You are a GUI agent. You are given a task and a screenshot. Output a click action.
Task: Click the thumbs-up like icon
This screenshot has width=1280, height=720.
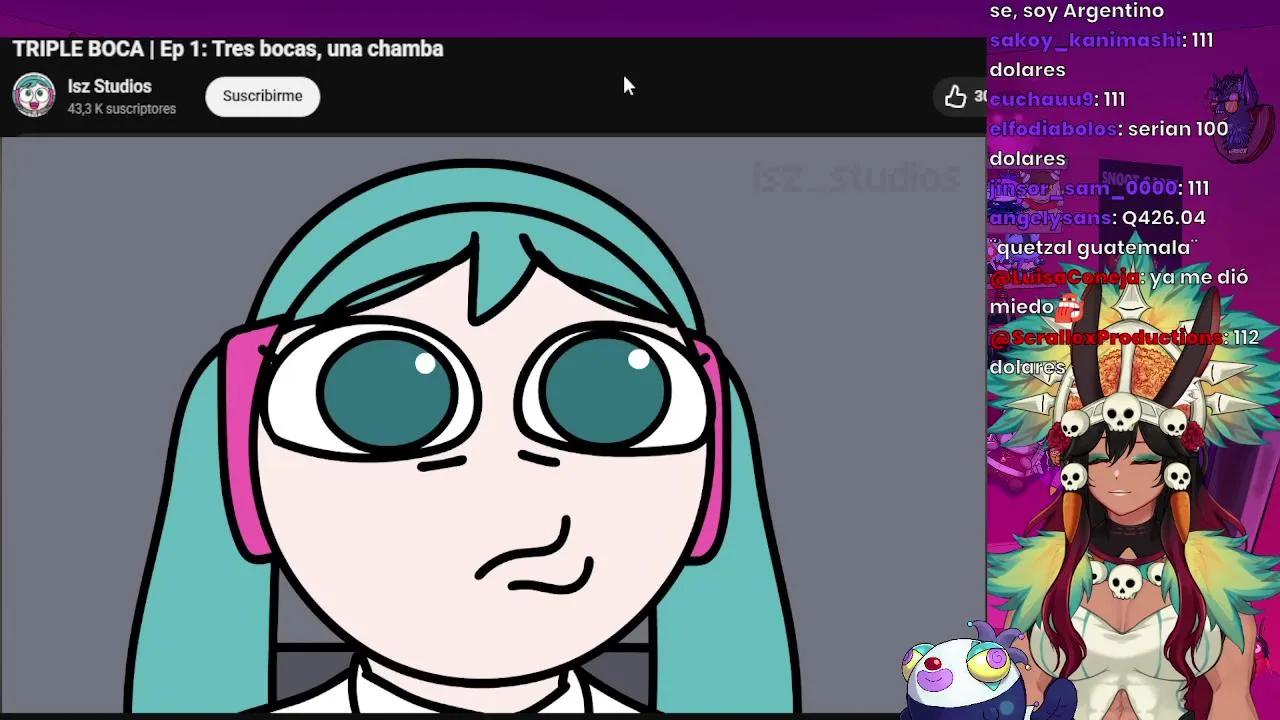(955, 96)
